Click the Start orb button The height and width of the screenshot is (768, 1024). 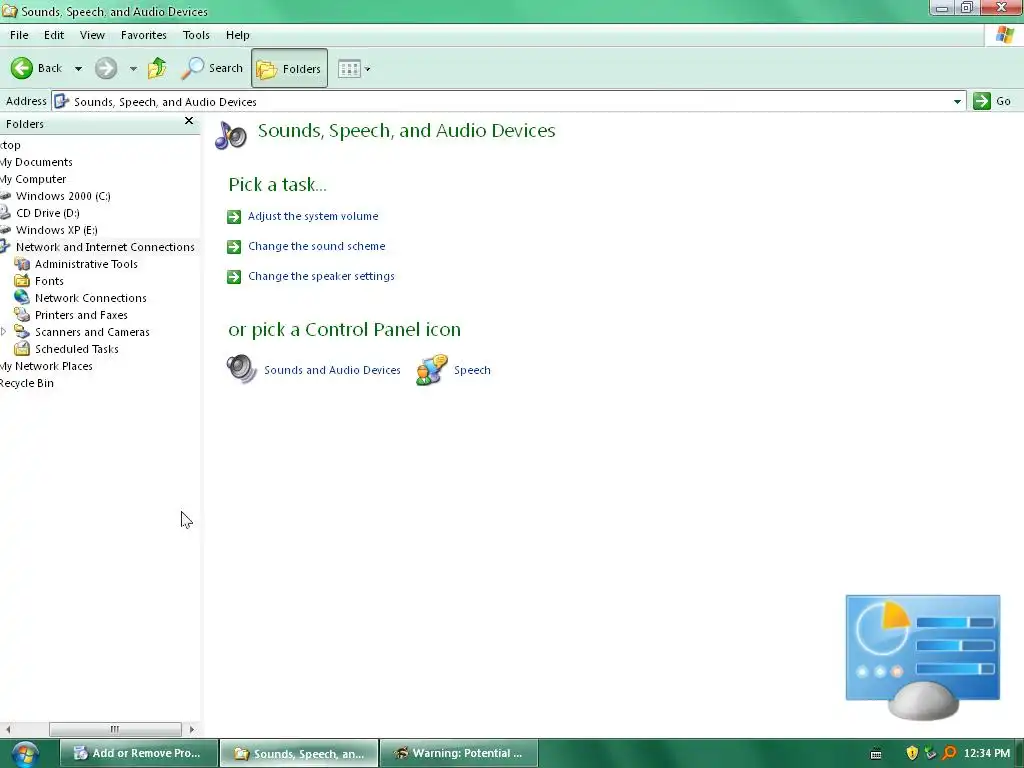click(x=24, y=754)
